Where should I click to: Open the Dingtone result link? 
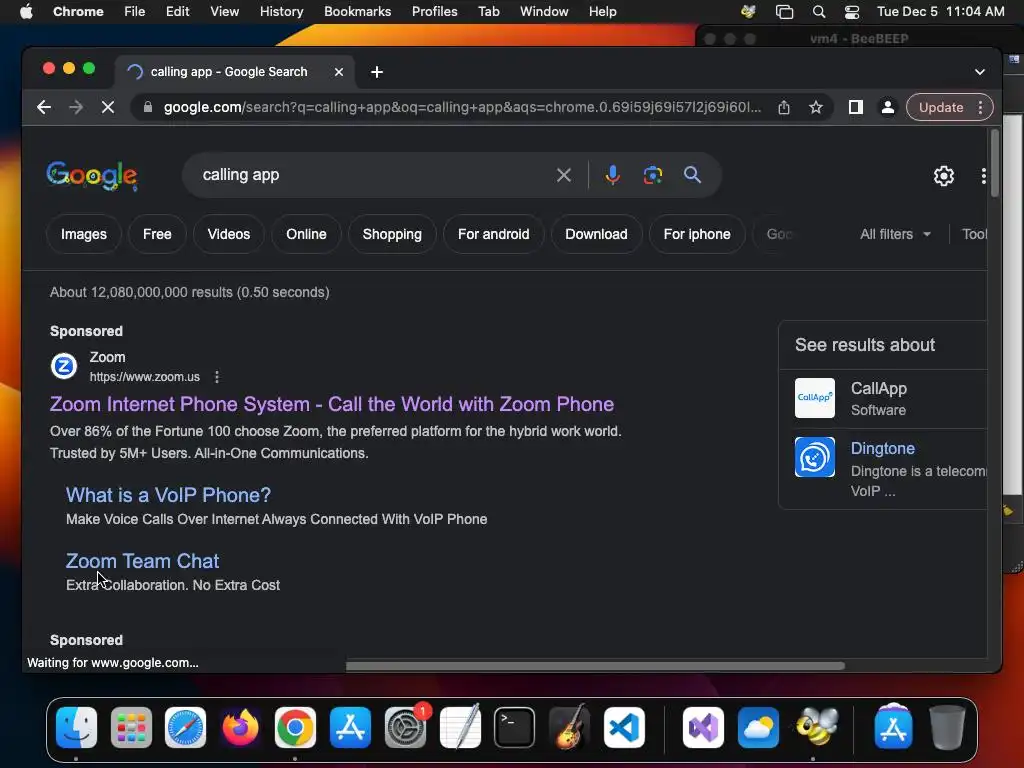[882, 449]
